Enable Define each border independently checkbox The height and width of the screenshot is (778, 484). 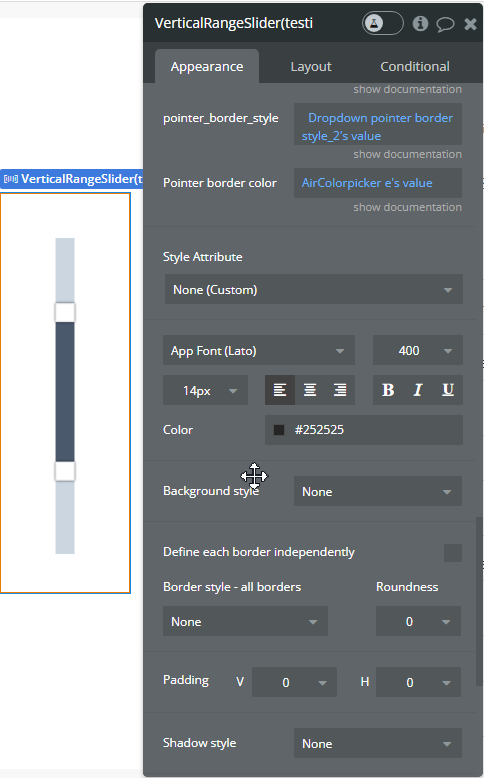pyautogui.click(x=453, y=553)
